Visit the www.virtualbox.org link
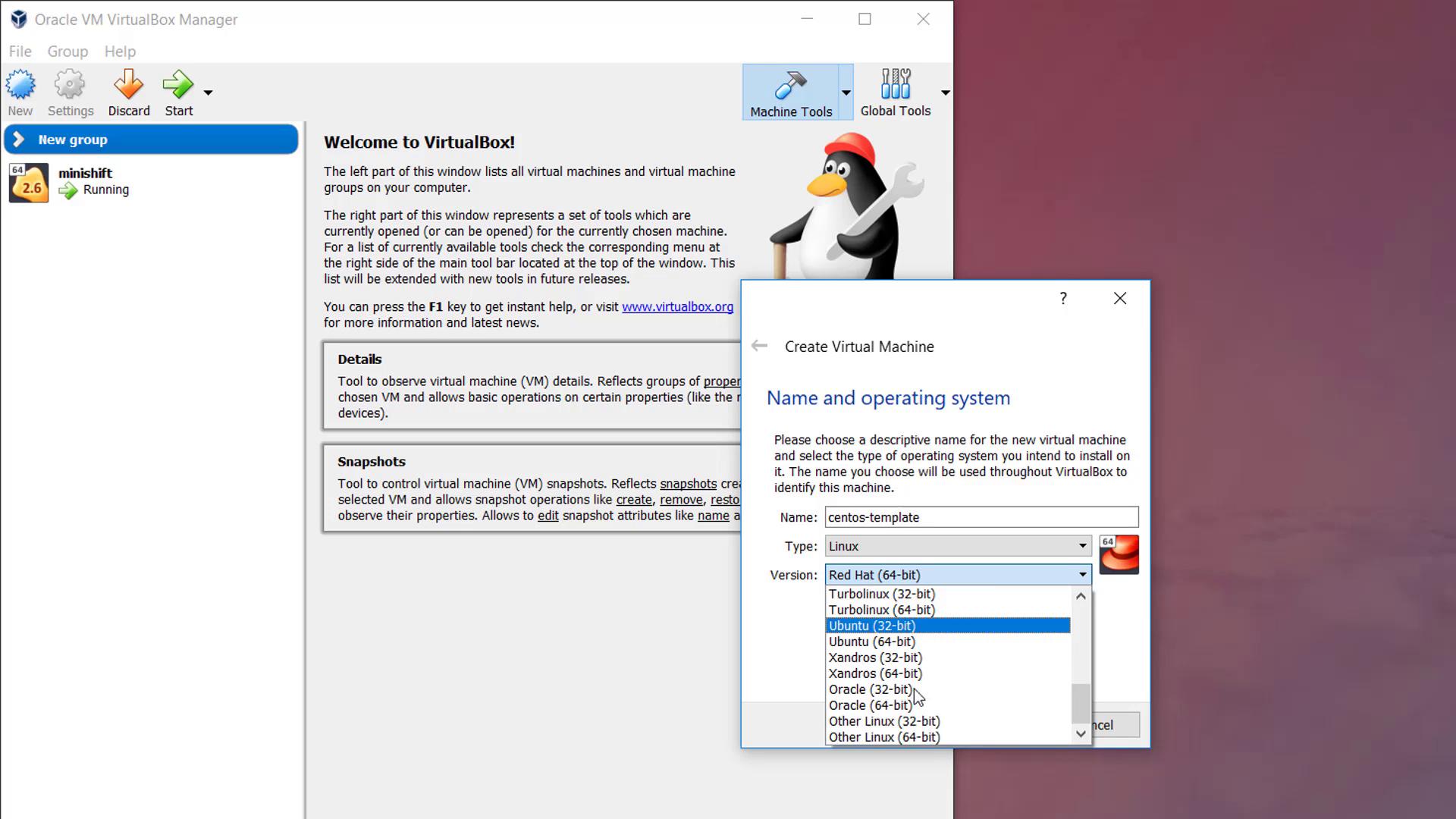This screenshot has height=819, width=1456. pyautogui.click(x=677, y=307)
